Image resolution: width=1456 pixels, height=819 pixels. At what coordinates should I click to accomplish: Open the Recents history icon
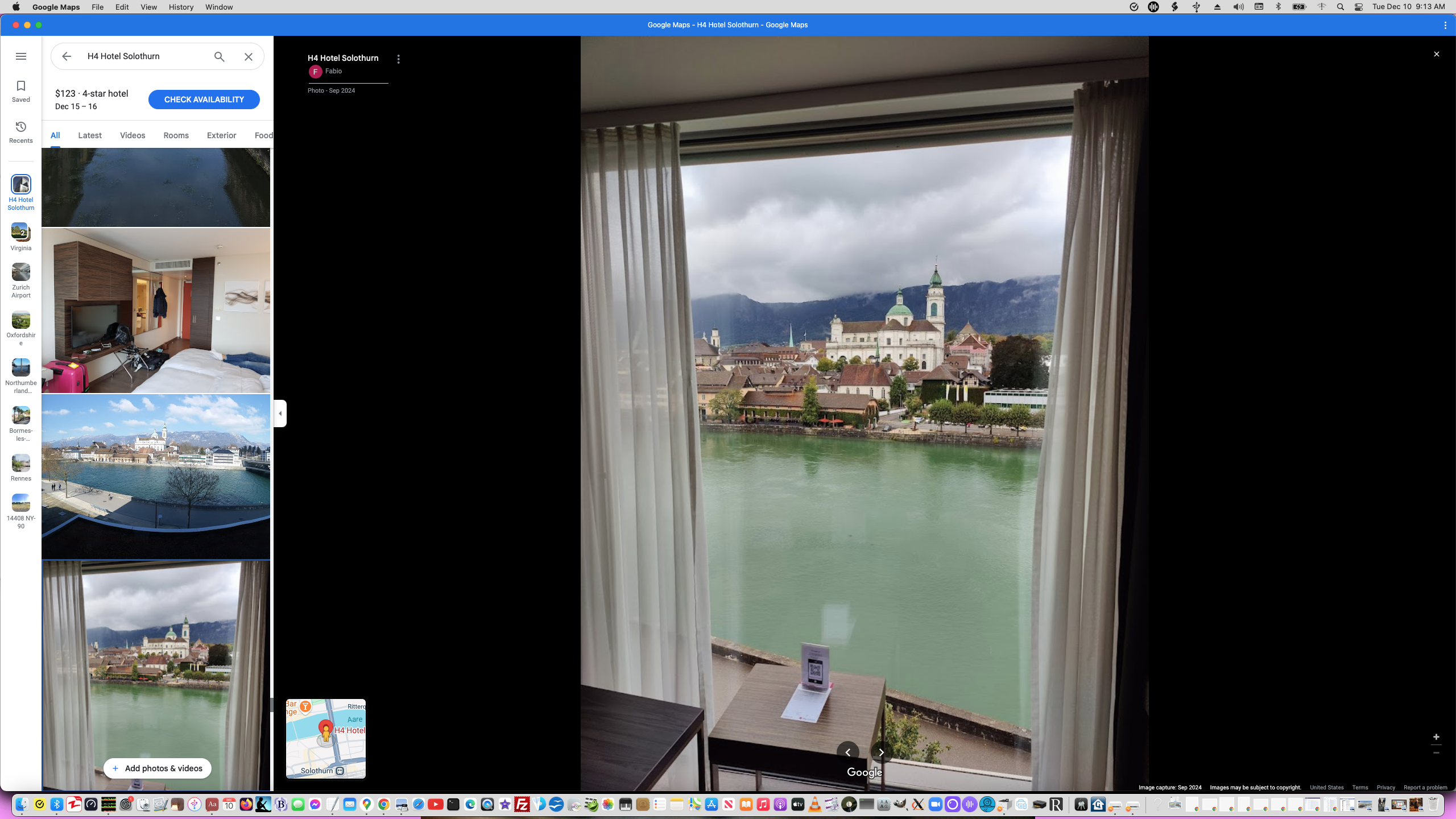(x=21, y=132)
